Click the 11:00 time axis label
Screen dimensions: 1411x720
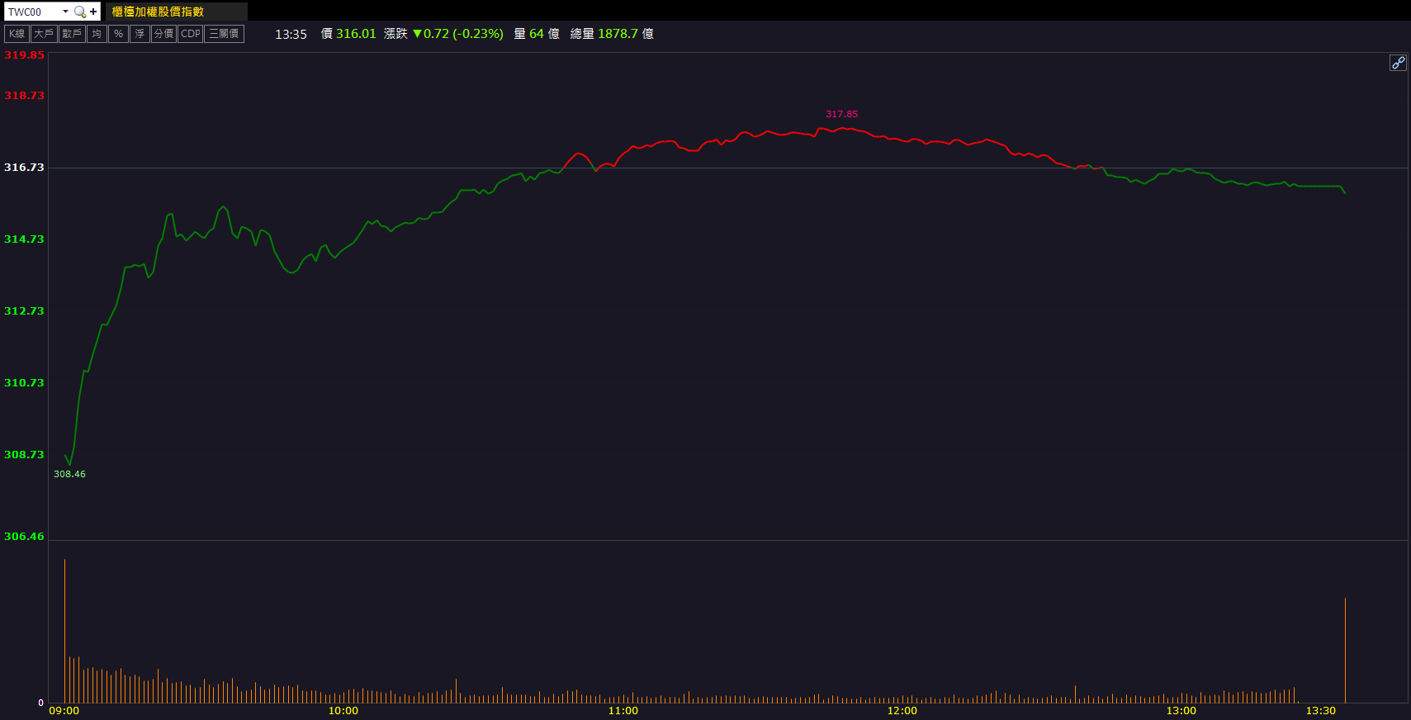[623, 711]
